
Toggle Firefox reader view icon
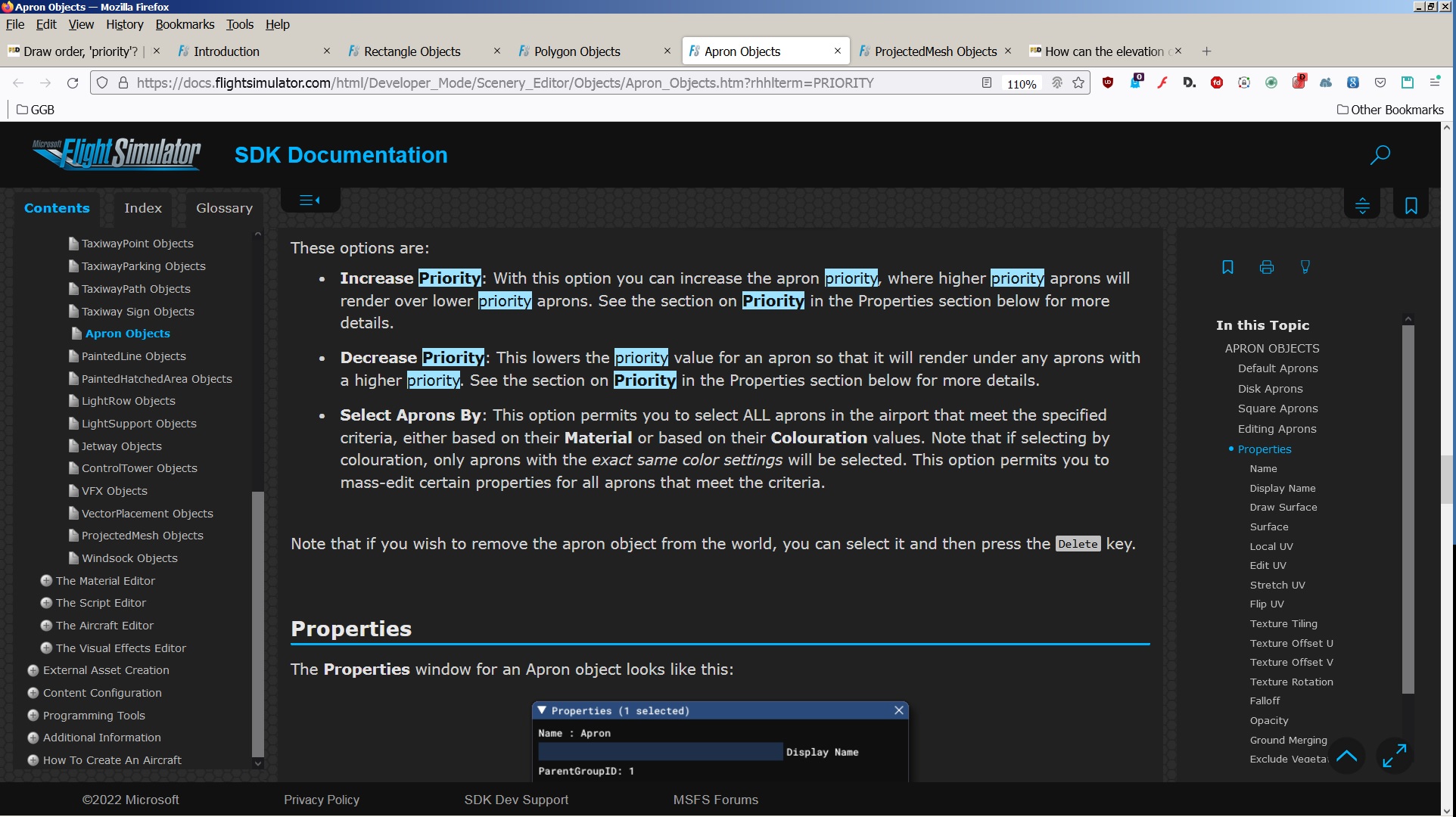click(987, 83)
